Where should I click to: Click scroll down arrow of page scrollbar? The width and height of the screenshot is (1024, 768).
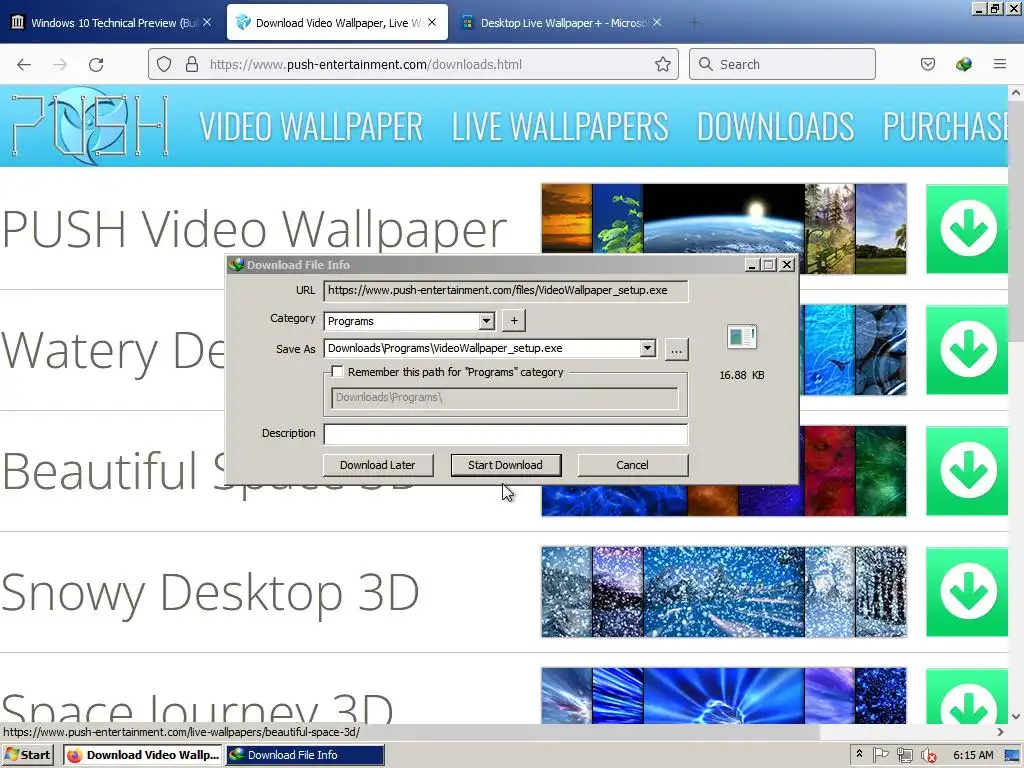pos(1016,716)
